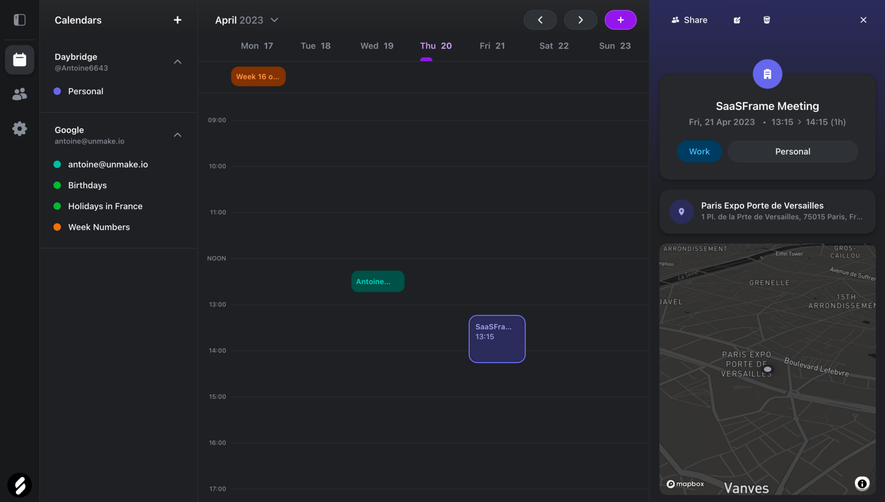The width and height of the screenshot is (885, 502).
Task: Select the Personal tag on the event
Action: (x=792, y=151)
